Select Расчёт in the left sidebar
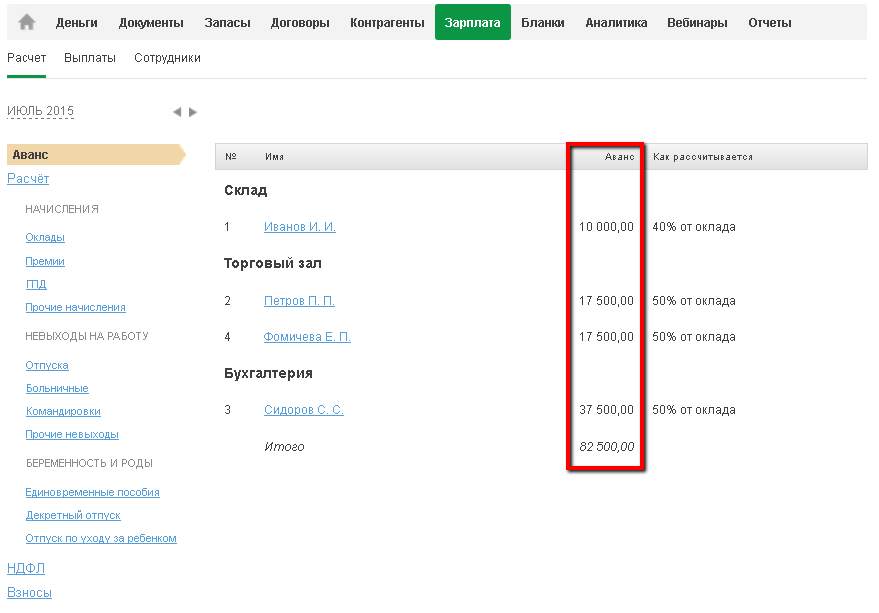This screenshot has width=879, height=613. 28,179
